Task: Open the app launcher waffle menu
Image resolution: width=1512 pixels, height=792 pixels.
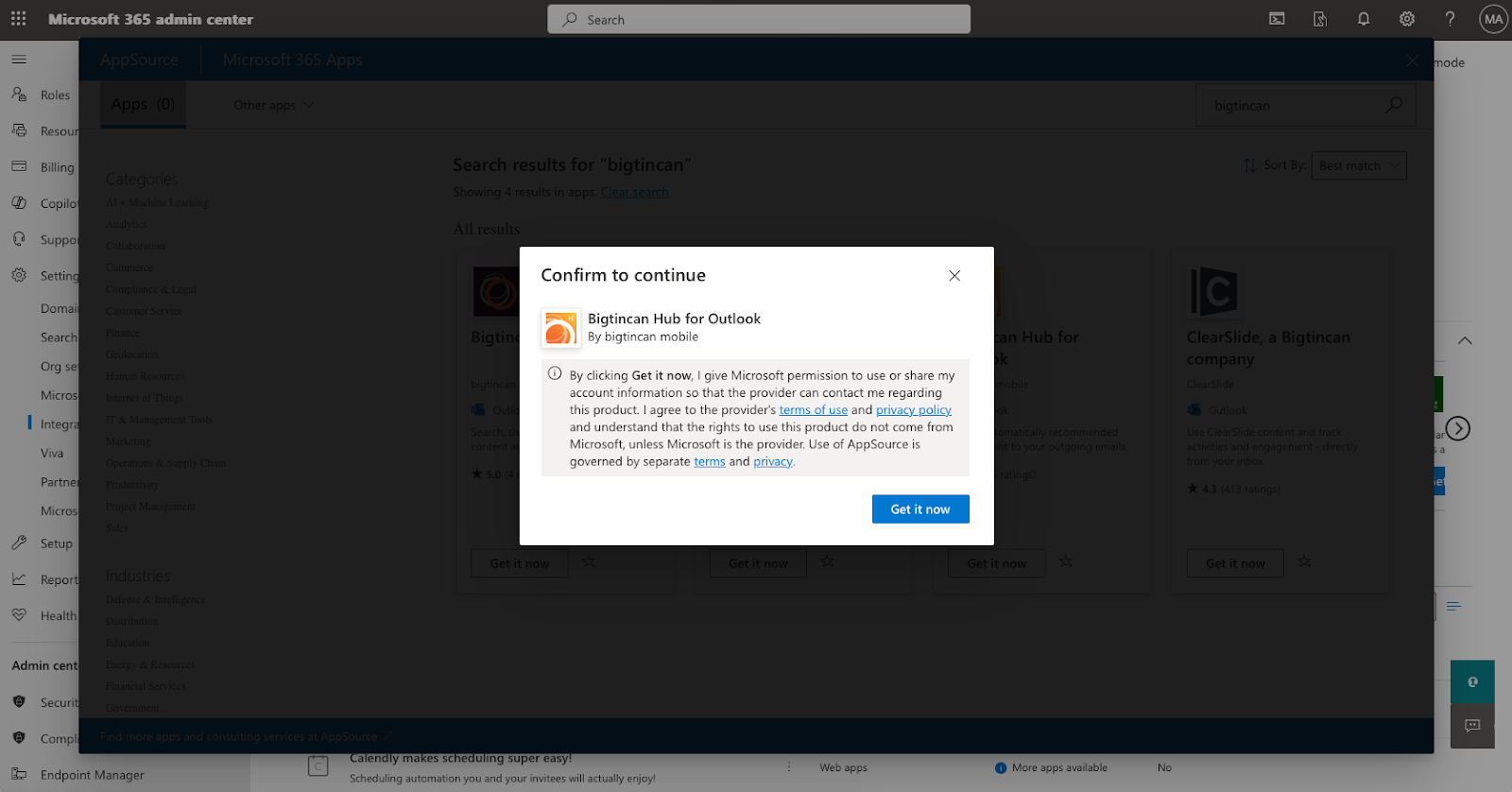Action: [19, 19]
